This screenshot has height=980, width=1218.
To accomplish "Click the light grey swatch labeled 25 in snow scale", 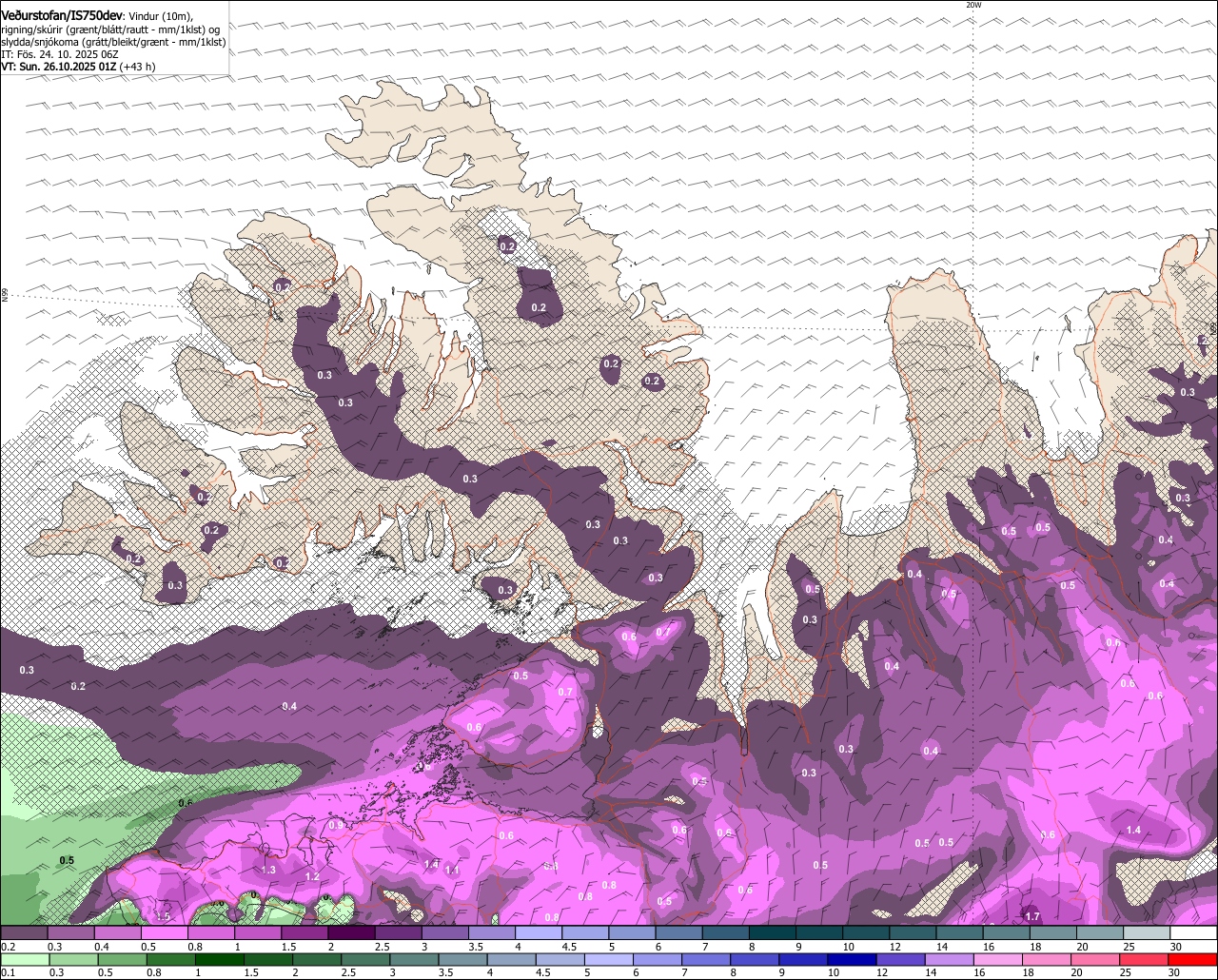I will (1148, 933).
